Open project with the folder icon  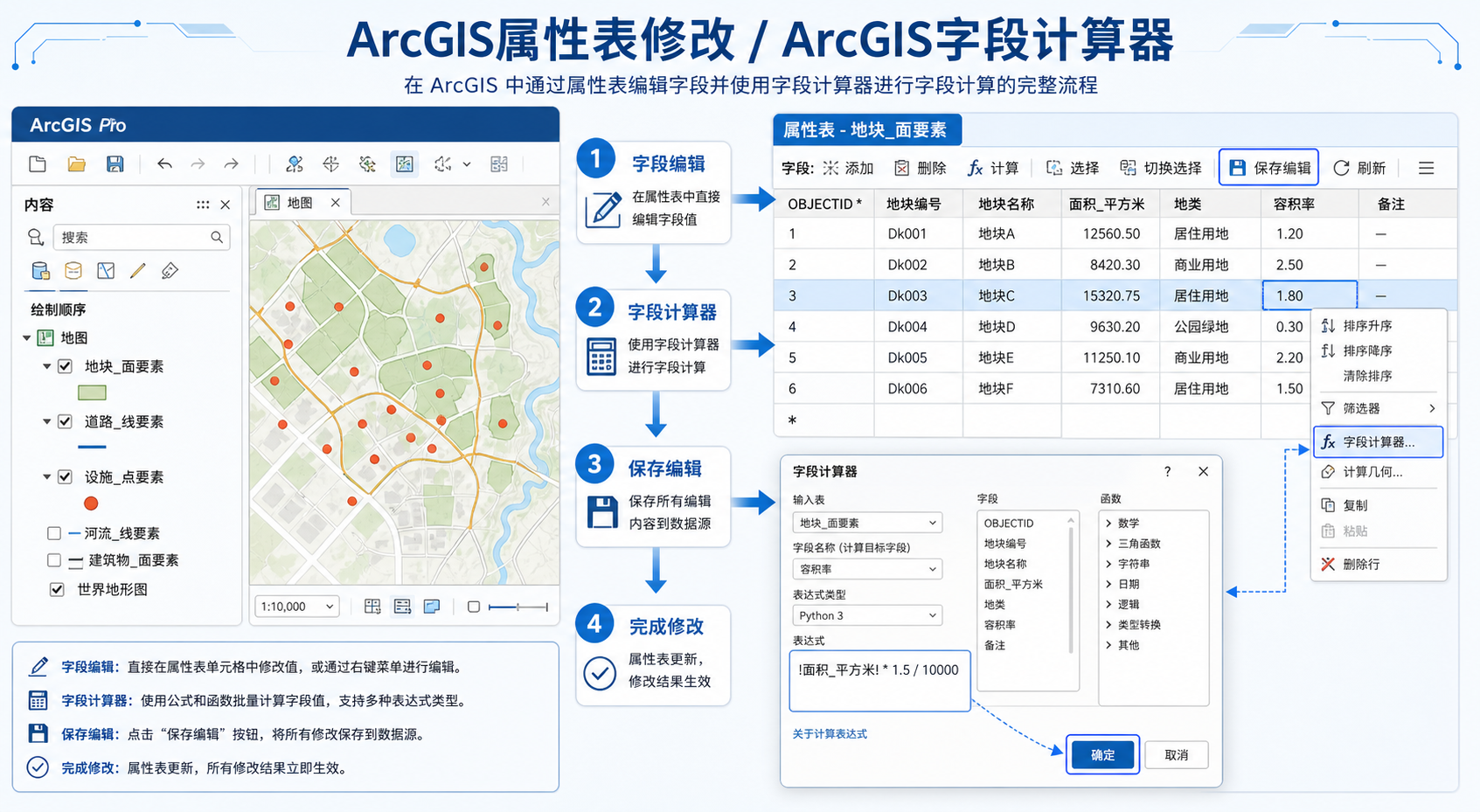pyautogui.click(x=76, y=164)
